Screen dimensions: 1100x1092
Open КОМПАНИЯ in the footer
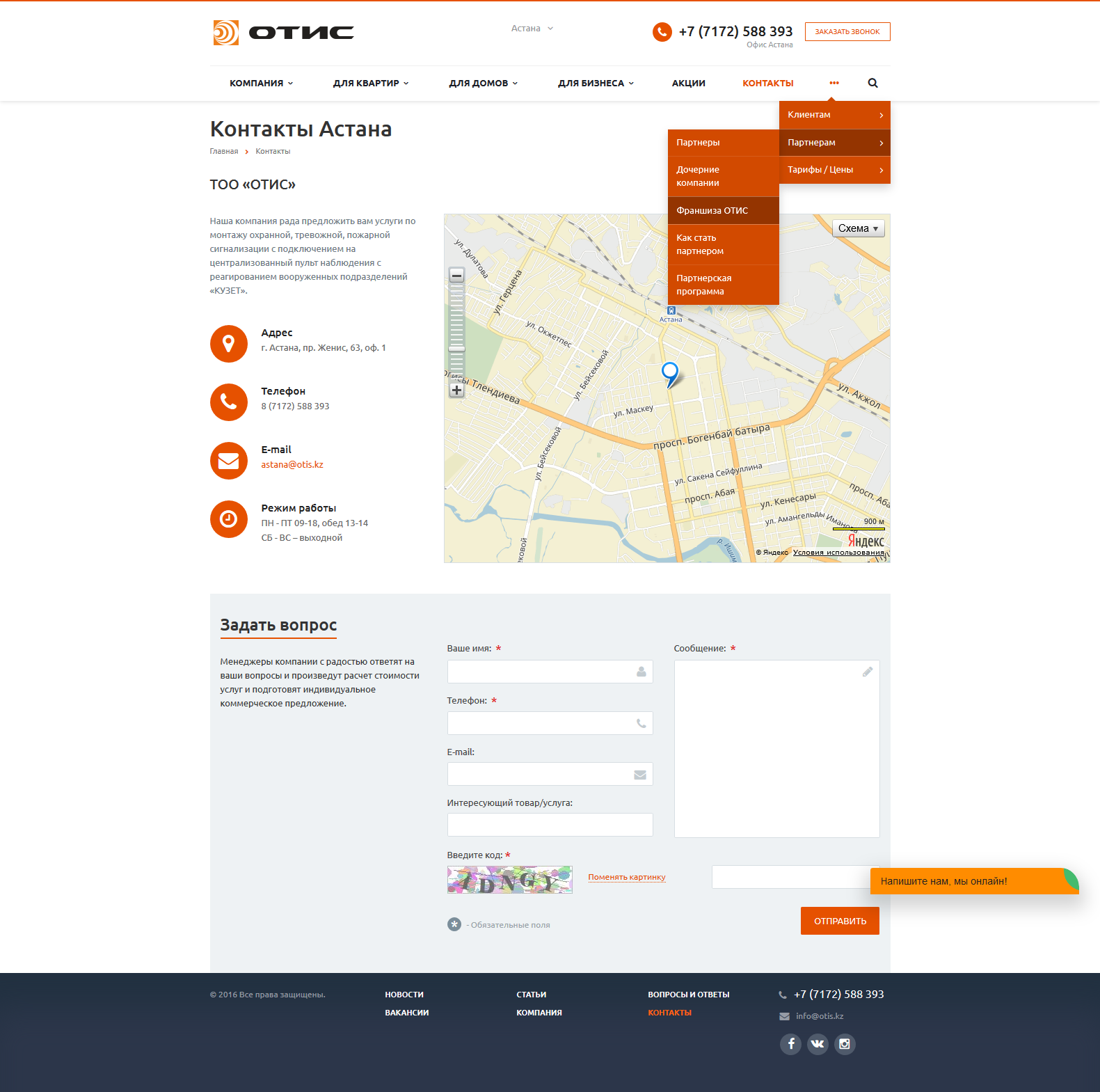pos(539,1013)
